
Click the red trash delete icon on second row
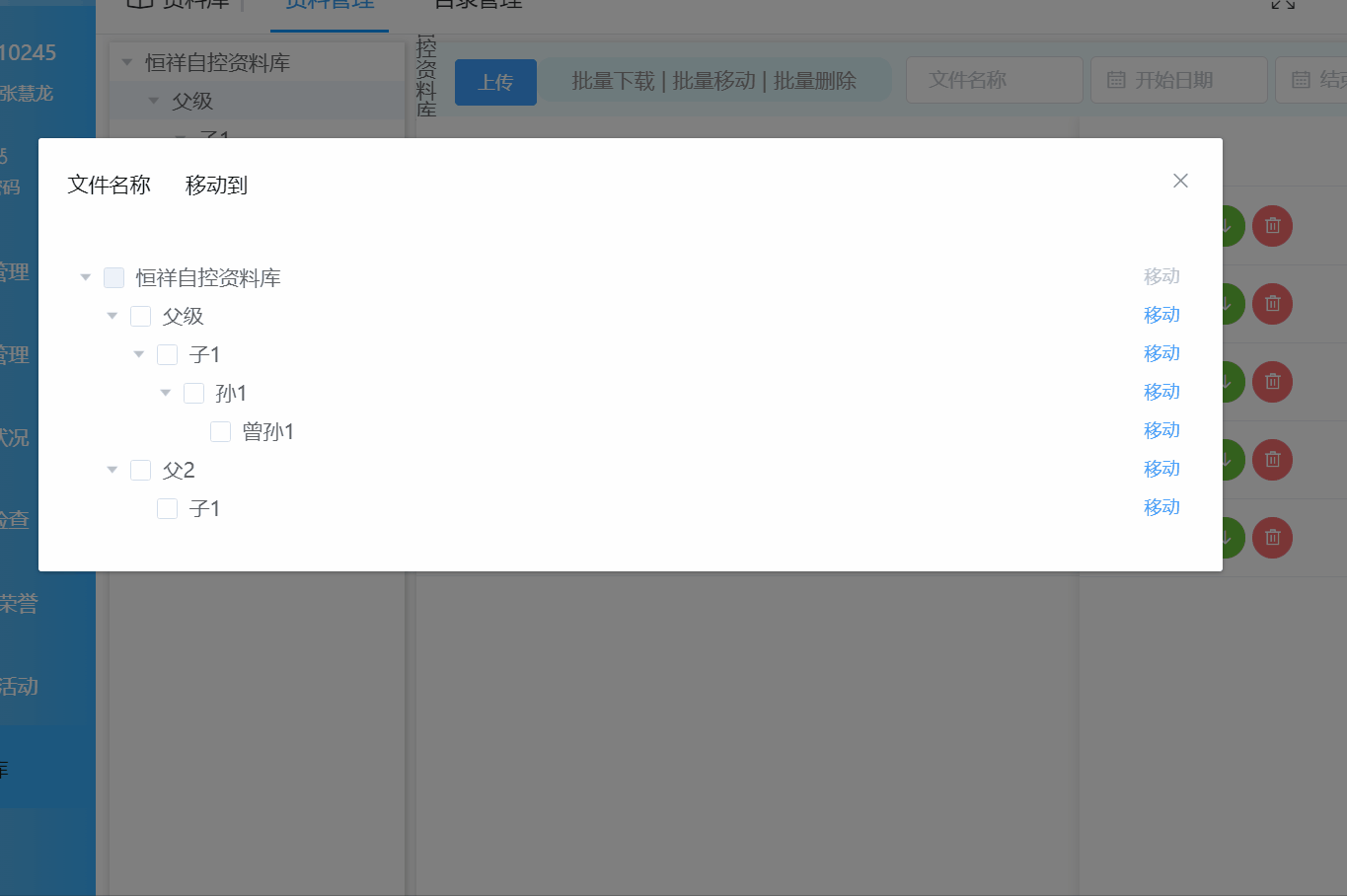coord(1272,303)
